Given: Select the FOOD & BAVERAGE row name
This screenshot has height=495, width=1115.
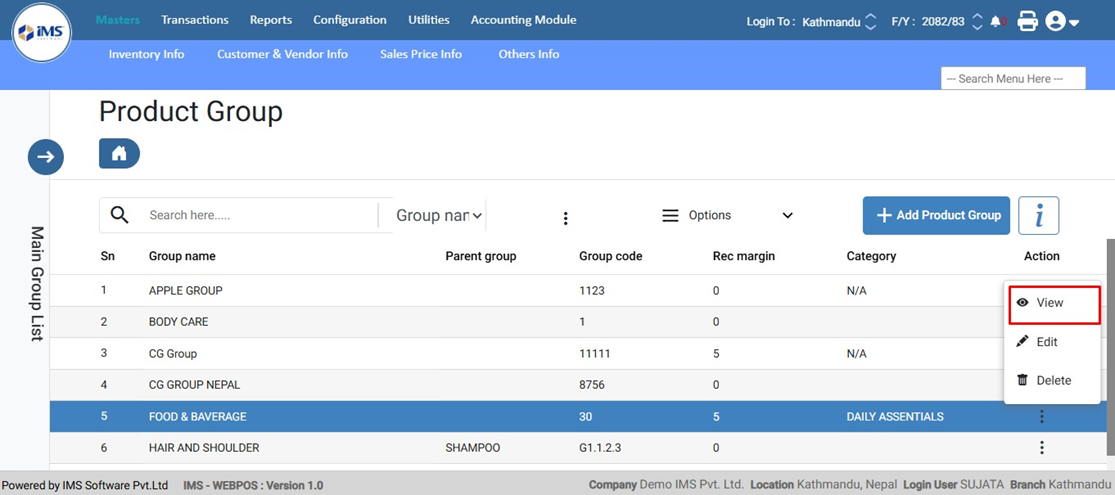Looking at the screenshot, I should 198,416.
